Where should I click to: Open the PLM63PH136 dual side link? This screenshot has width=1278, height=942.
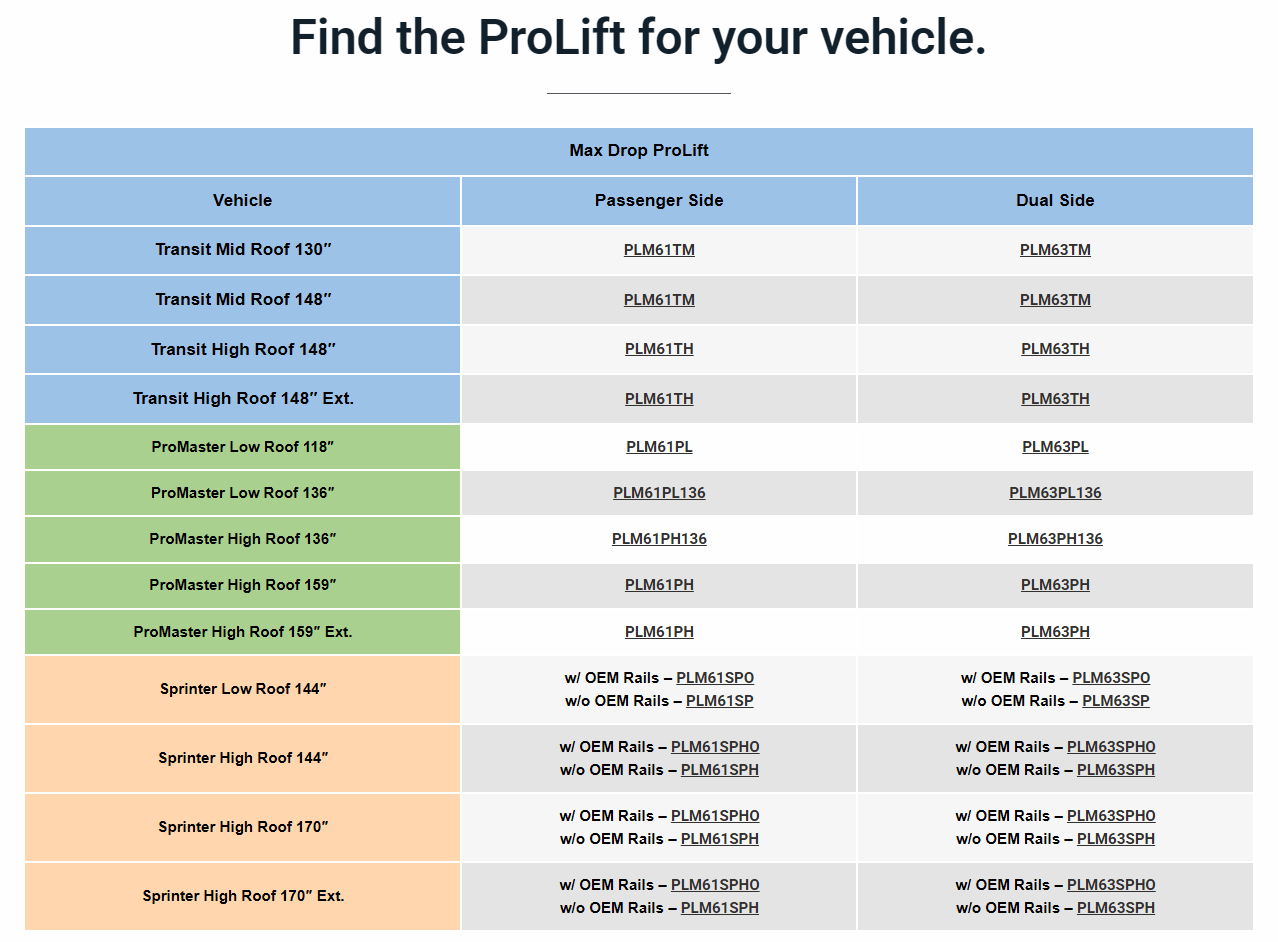coord(1055,539)
